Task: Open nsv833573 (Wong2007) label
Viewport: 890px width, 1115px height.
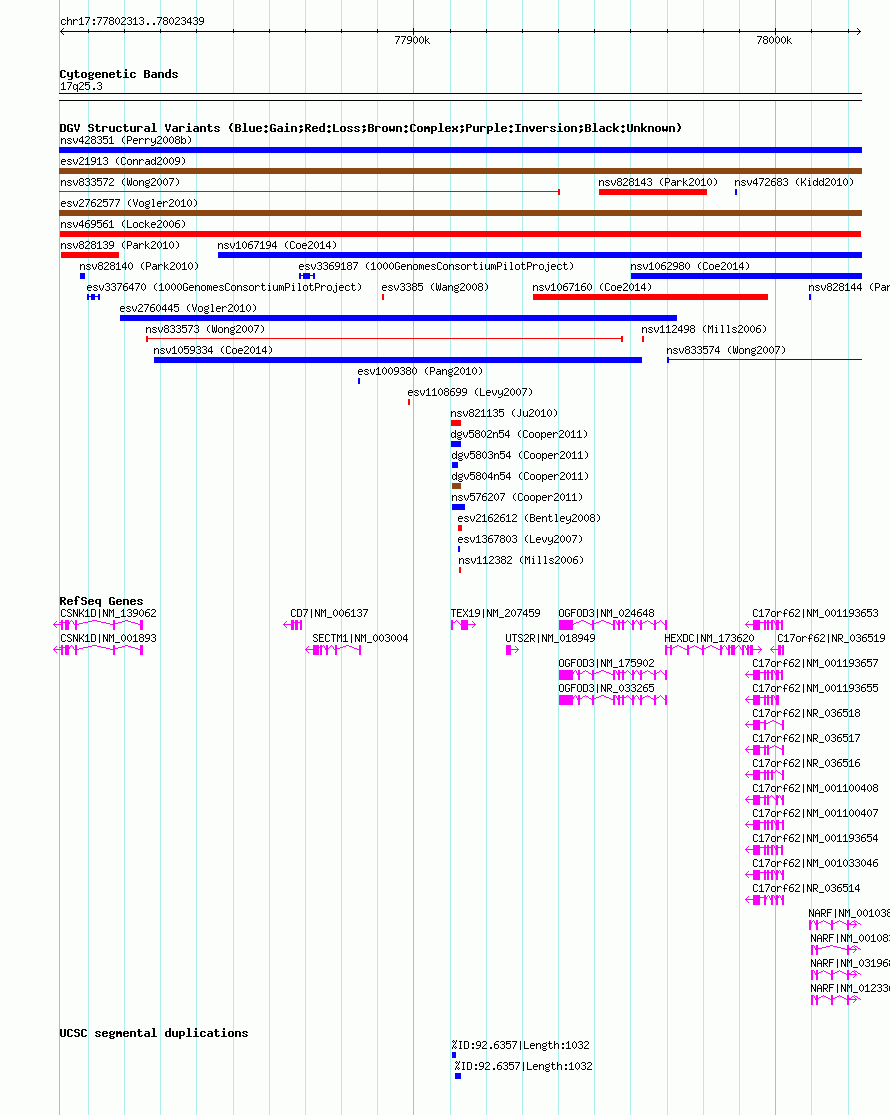Action: [x=205, y=329]
